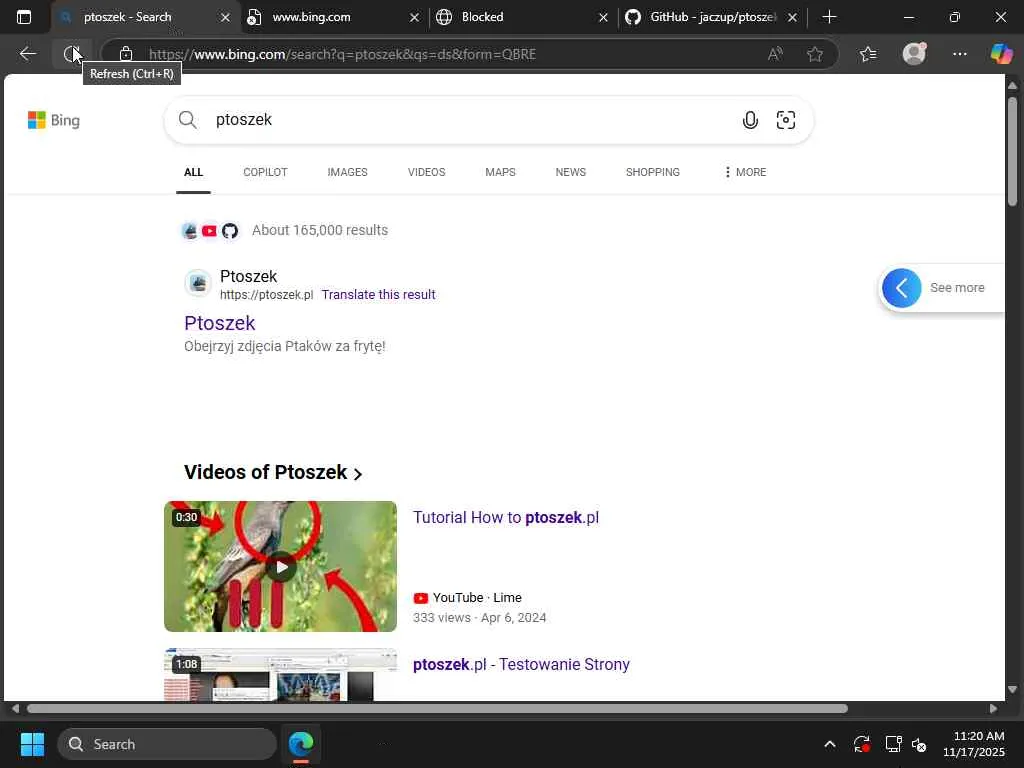The height and width of the screenshot is (768, 1024).
Task: Open Tutorial How to ptoszek.pl link
Action: pos(505,518)
